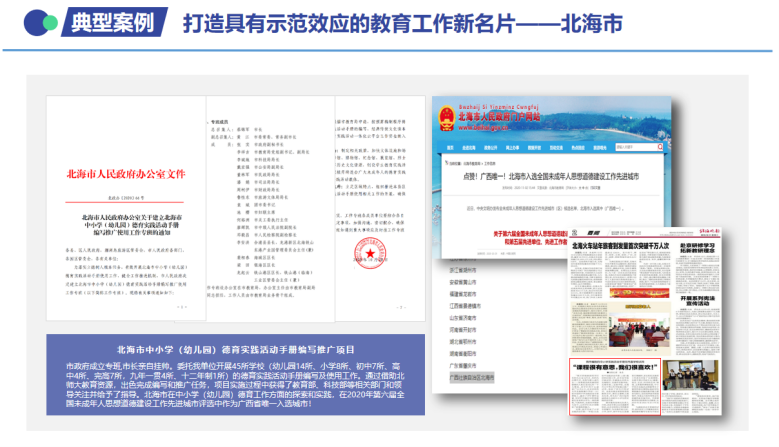Select 浙江省湖州市 in the city list
Image resolution: width=779 pixels, height=447 pixels.
(x=463, y=270)
